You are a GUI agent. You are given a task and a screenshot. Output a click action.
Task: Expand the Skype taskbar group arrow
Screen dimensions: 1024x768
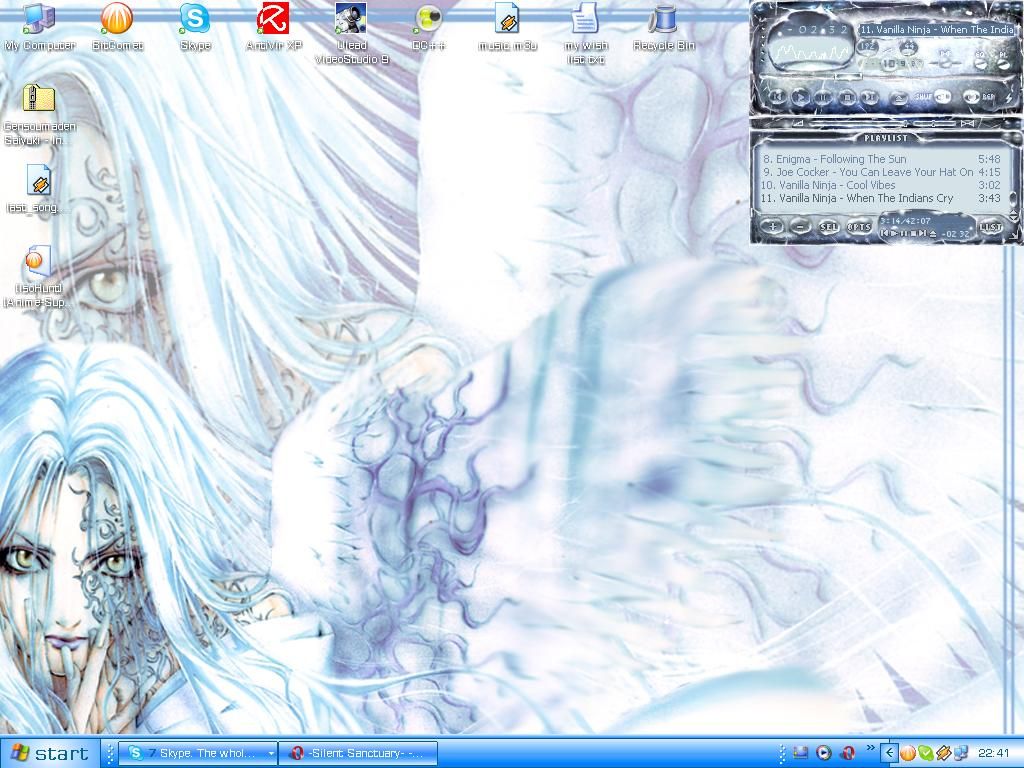271,753
